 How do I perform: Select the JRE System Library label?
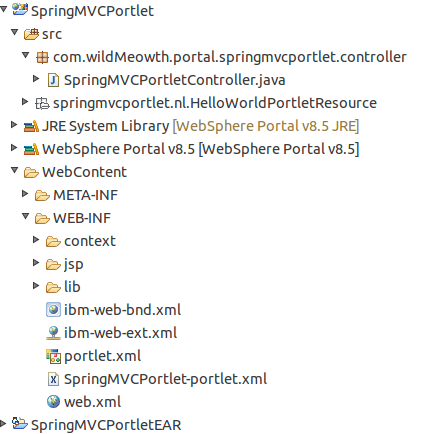click(201, 126)
